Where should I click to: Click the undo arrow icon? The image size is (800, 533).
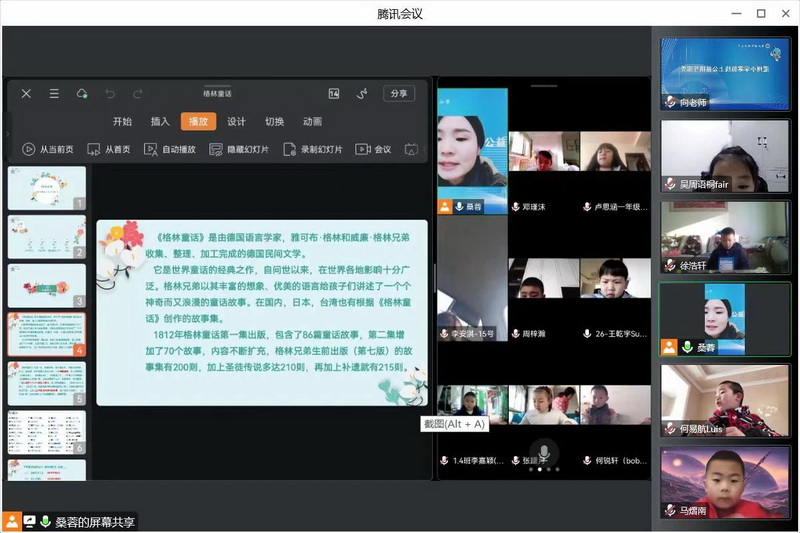110,94
